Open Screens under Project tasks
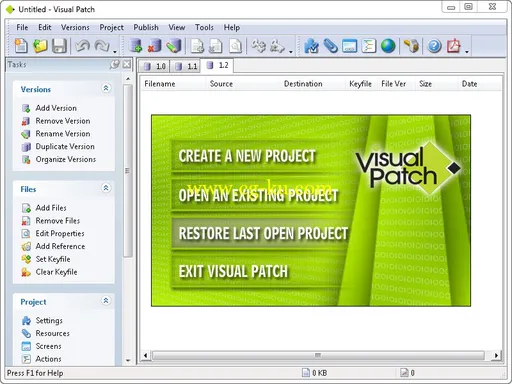Screen dimensions: 512x384 [48, 346]
